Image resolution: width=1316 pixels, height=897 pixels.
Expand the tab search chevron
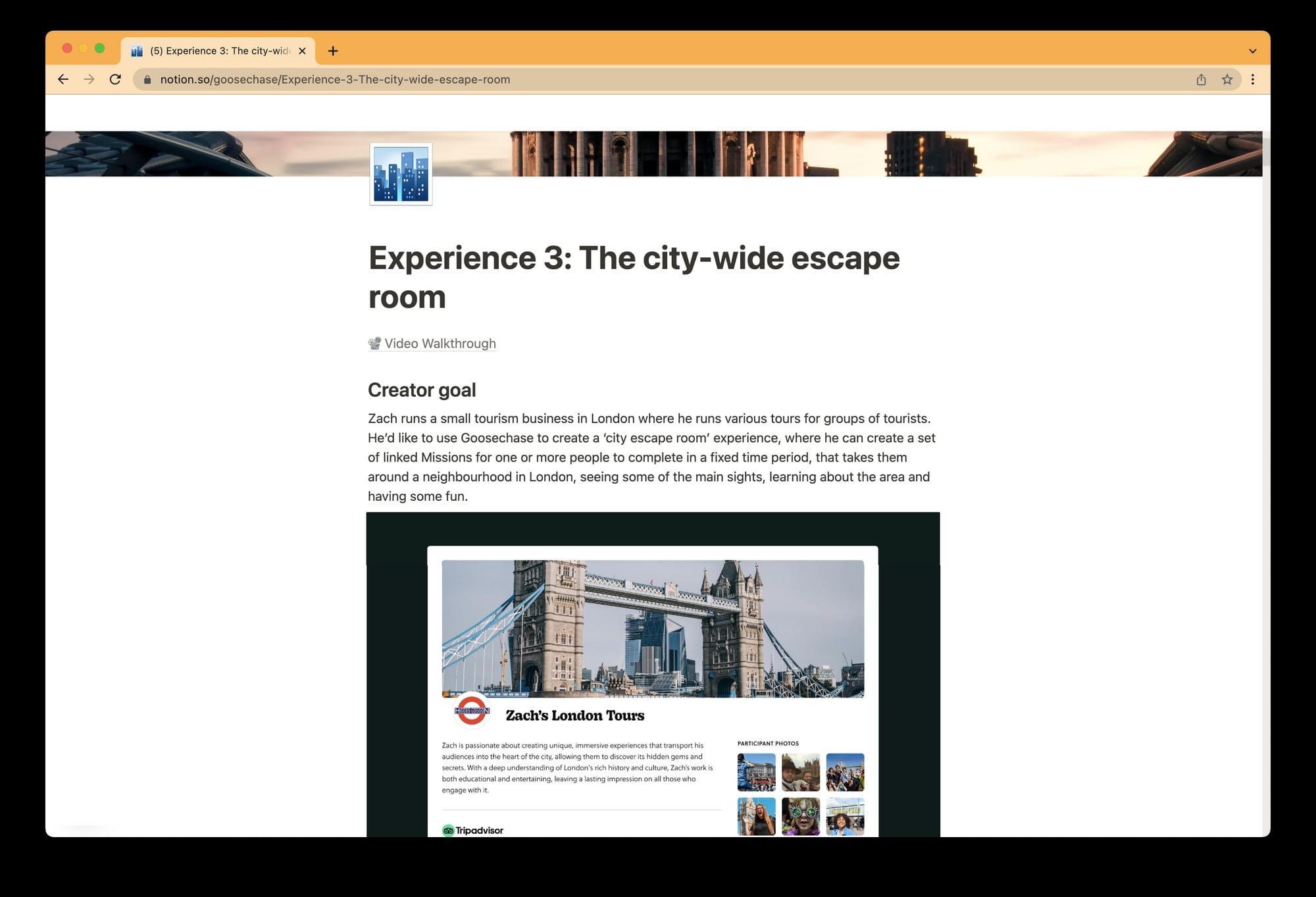coord(1253,51)
